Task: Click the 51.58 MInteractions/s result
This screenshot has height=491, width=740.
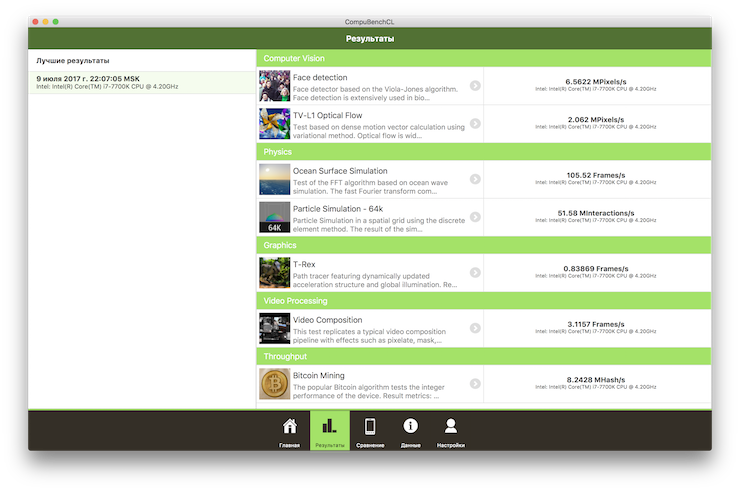Action: tap(596, 213)
